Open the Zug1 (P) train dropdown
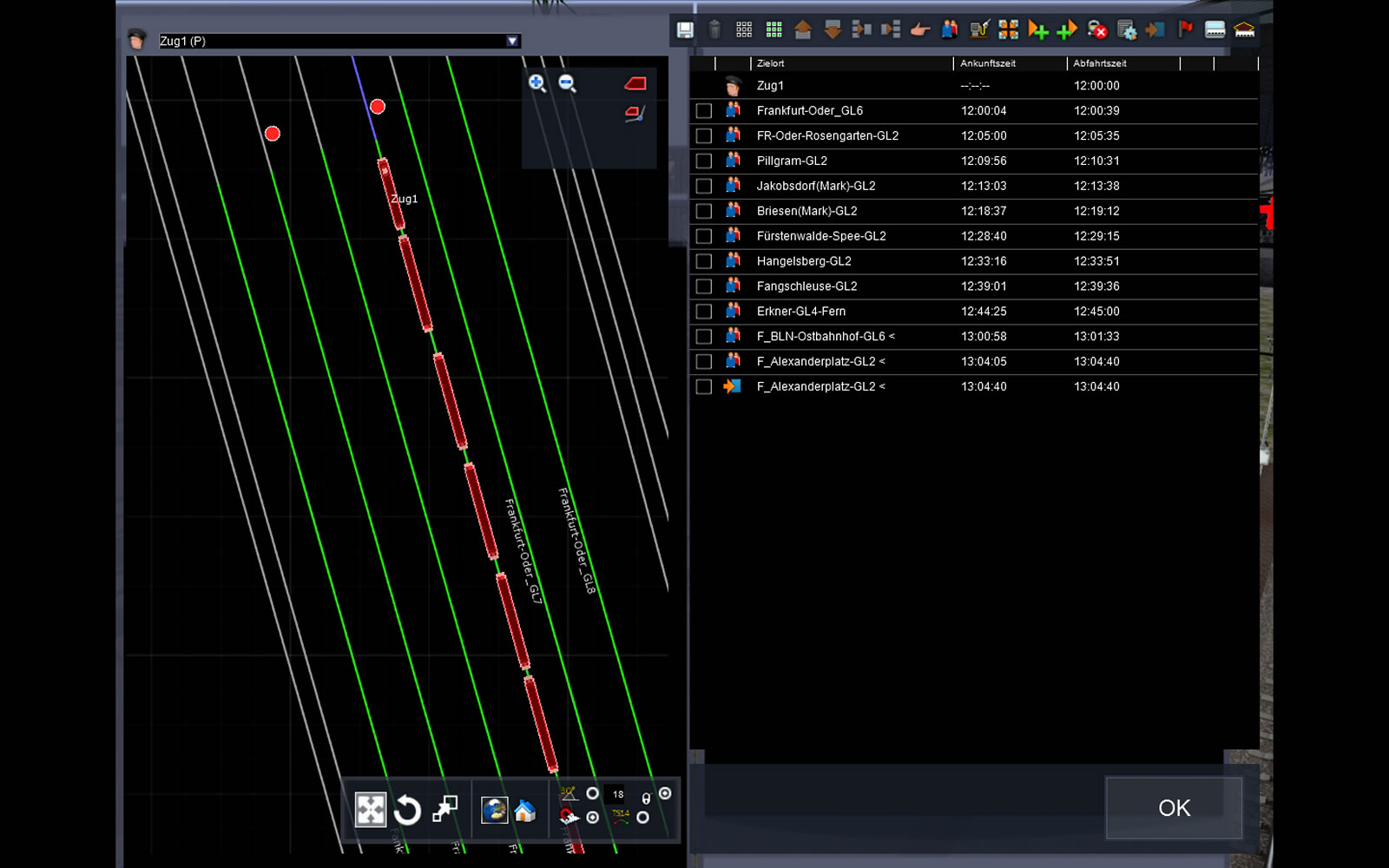Screen dimensions: 1389x868 pos(512,41)
